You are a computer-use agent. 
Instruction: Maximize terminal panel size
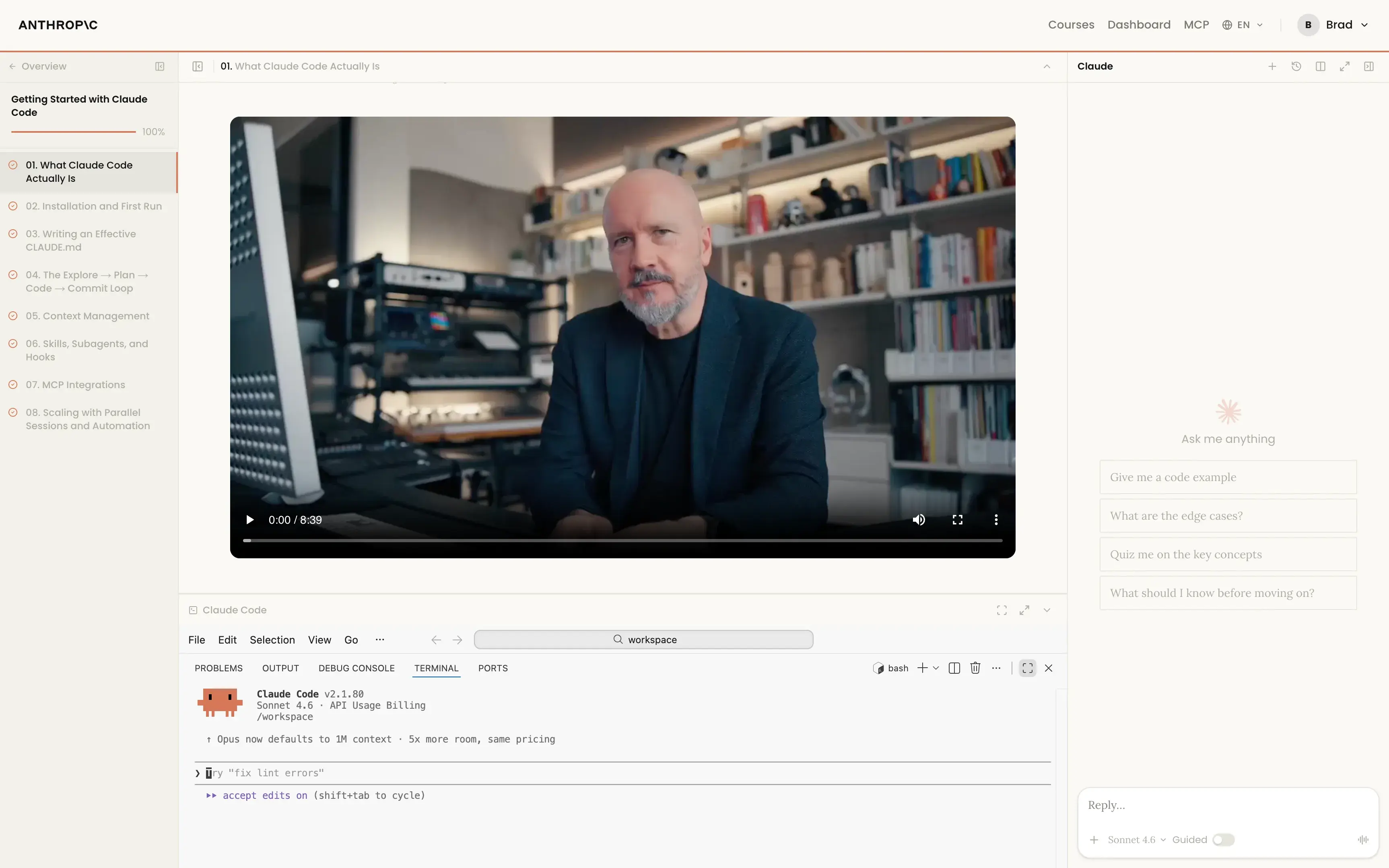coord(1027,668)
